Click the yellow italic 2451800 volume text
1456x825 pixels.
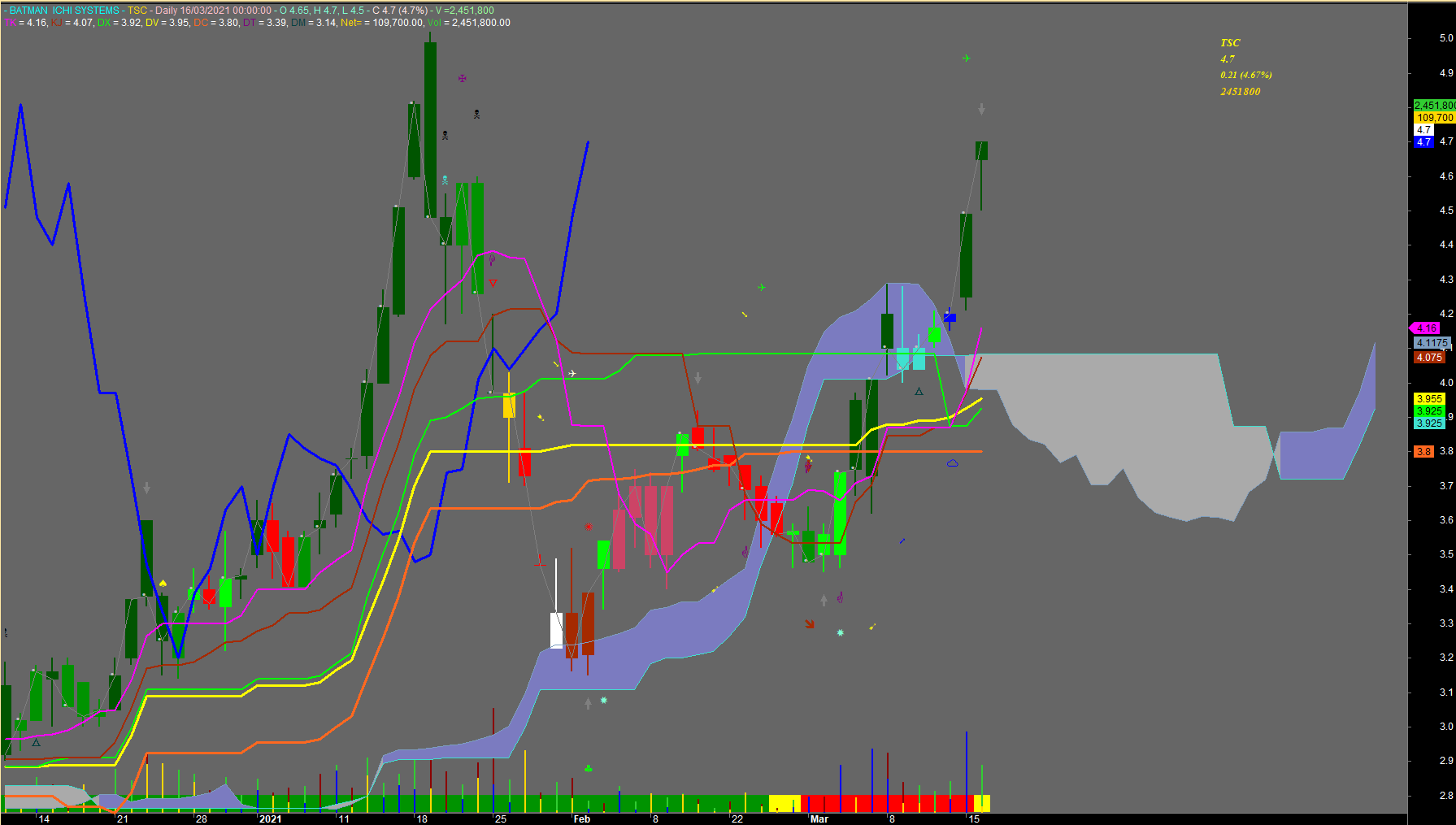click(1240, 92)
